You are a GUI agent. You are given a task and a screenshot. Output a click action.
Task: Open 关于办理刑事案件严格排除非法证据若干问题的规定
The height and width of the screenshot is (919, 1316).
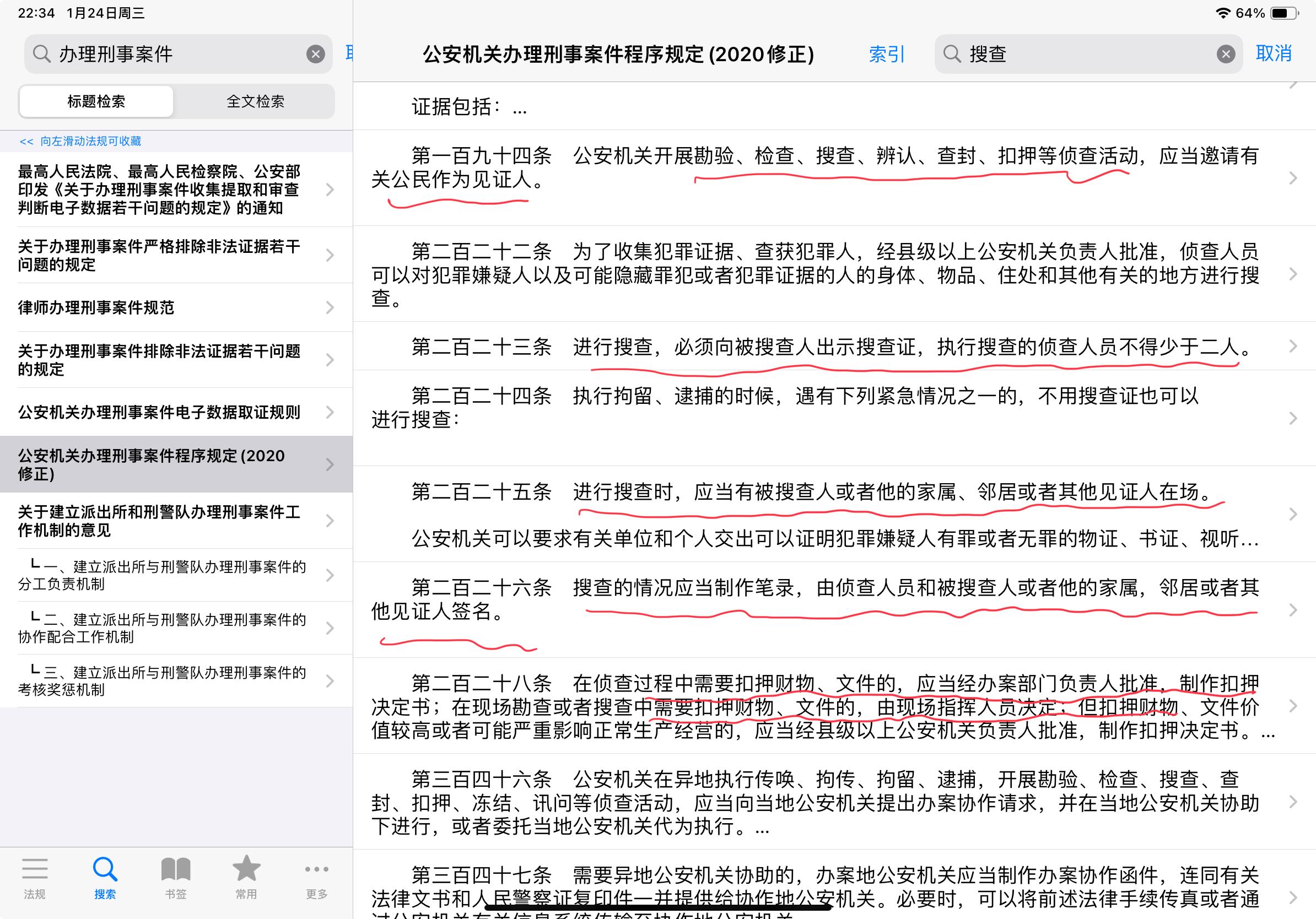176,256
